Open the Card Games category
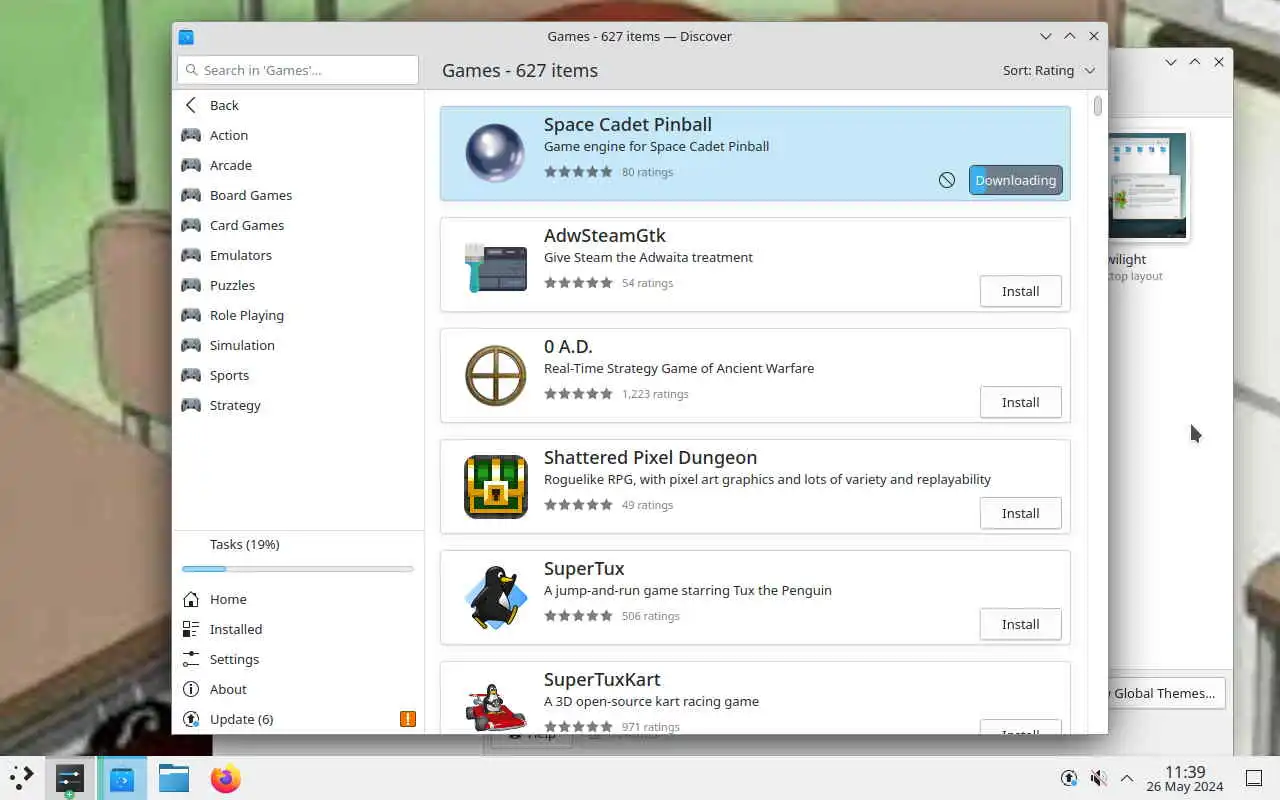1280x800 pixels. [298, 225]
